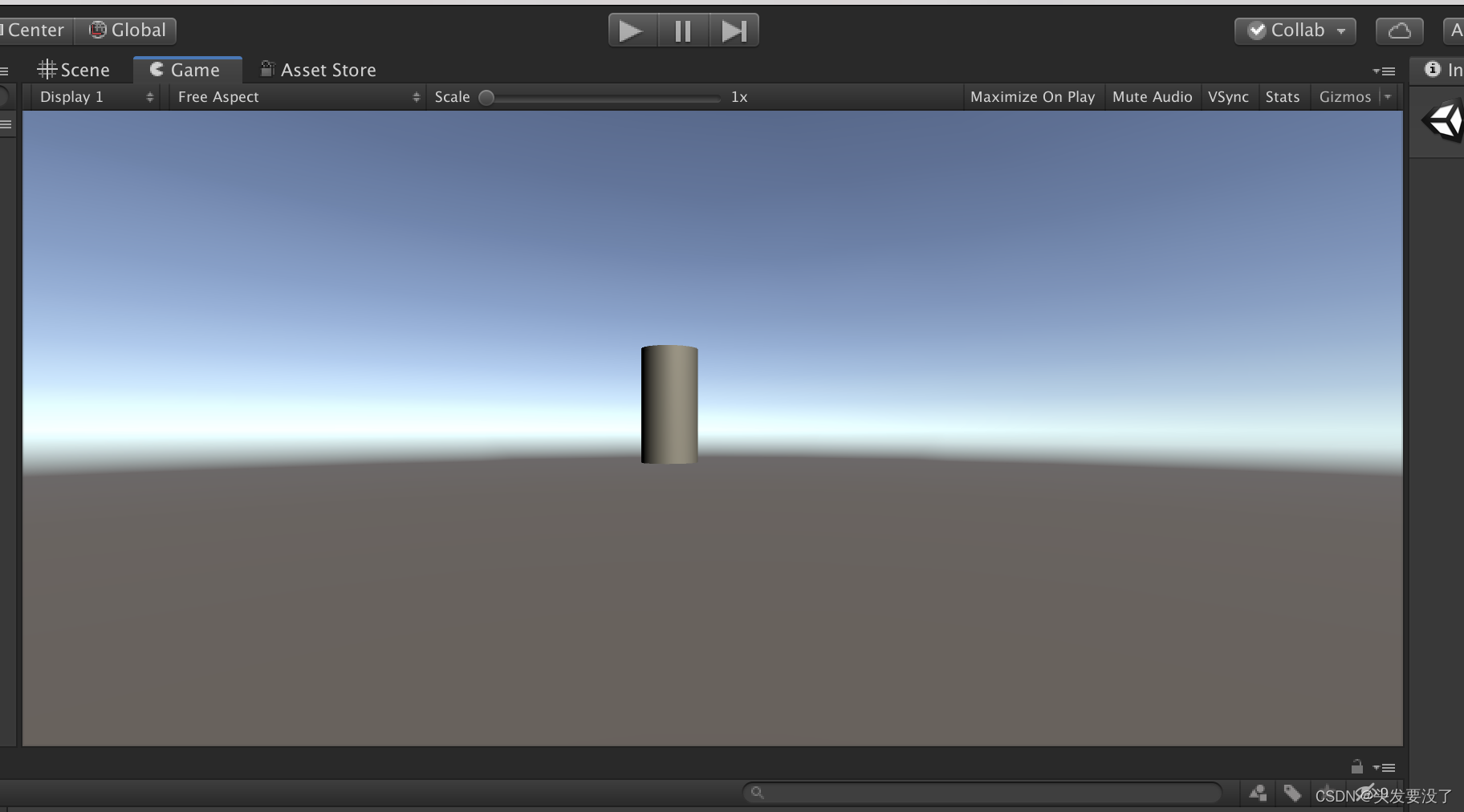1464x812 pixels.
Task: Click the Scale label
Action: click(x=452, y=97)
